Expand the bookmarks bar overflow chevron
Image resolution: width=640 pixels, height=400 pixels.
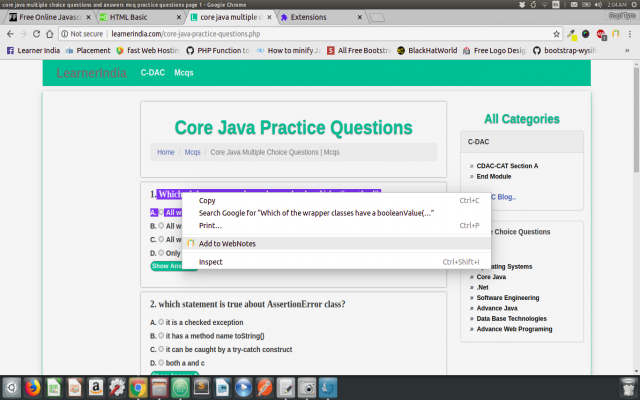pos(631,49)
